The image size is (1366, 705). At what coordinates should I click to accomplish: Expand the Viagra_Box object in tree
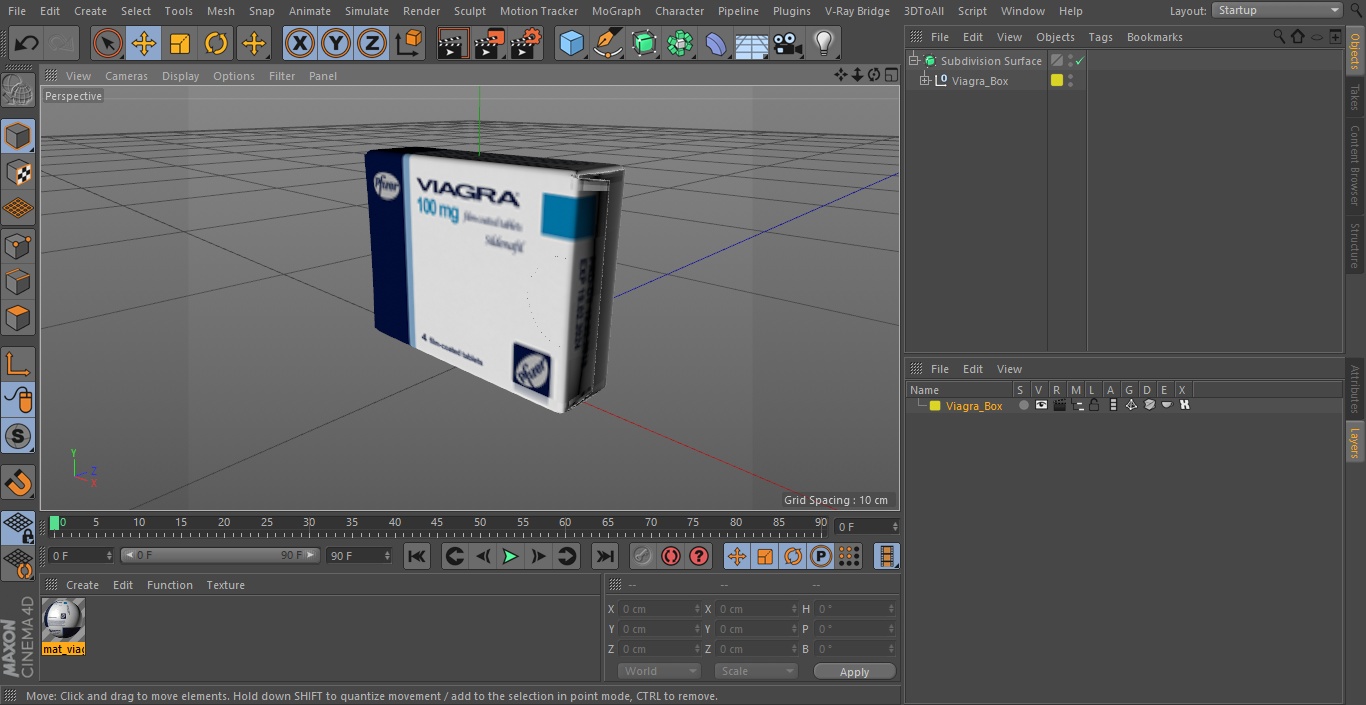[925, 81]
